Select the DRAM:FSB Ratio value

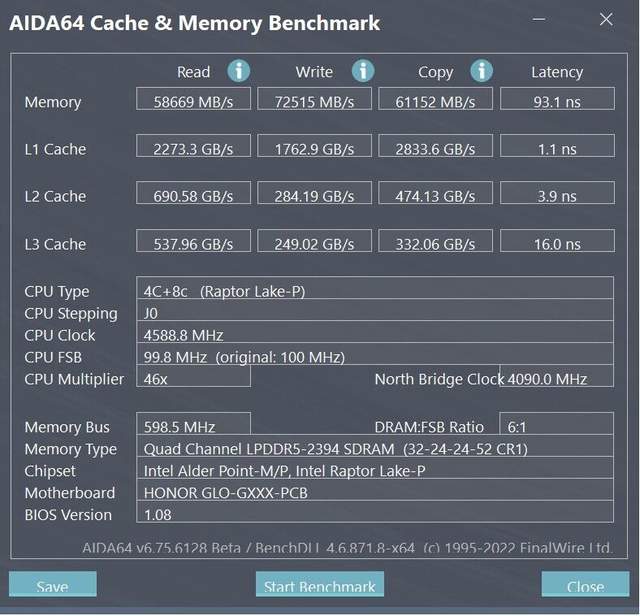(x=557, y=427)
